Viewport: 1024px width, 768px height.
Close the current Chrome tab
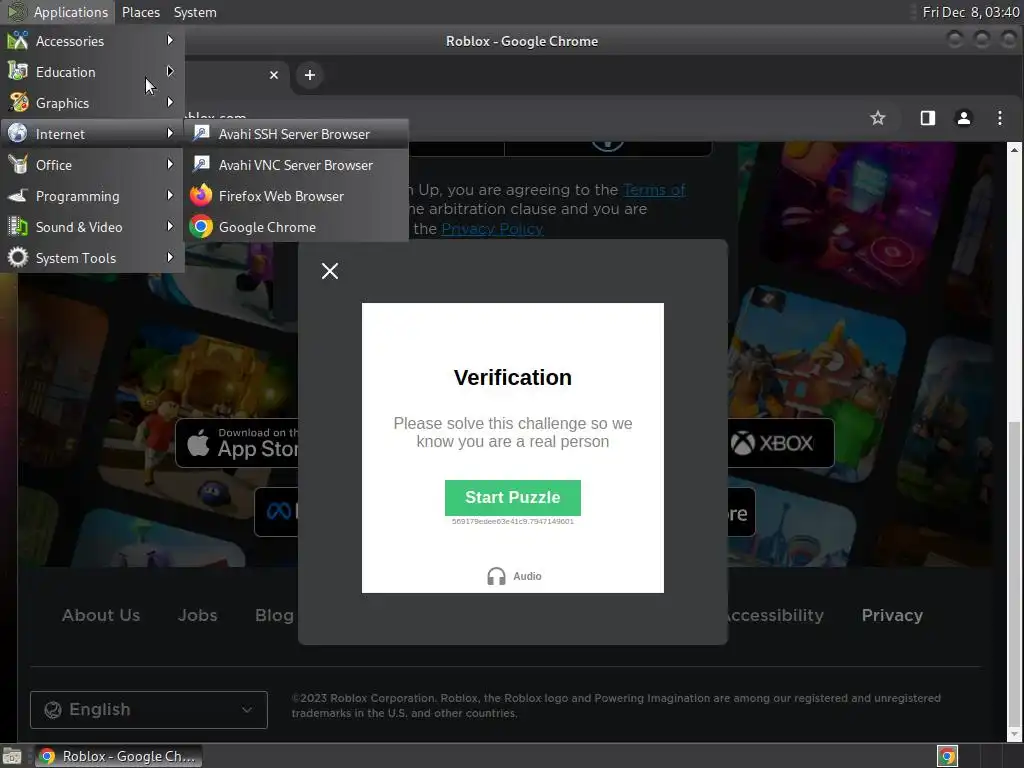(x=274, y=75)
